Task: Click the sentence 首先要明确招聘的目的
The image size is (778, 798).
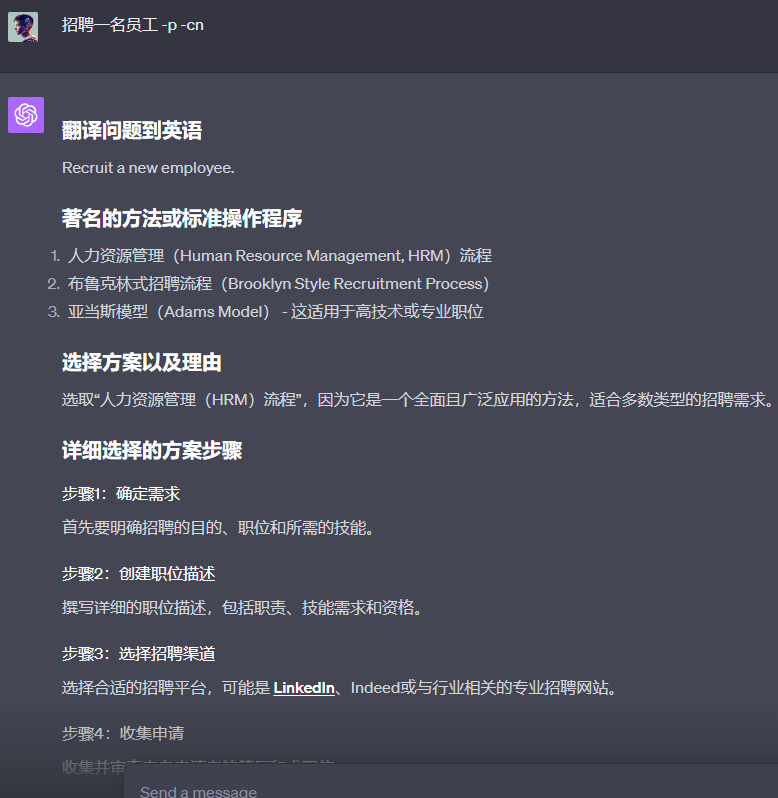Action: (x=218, y=528)
